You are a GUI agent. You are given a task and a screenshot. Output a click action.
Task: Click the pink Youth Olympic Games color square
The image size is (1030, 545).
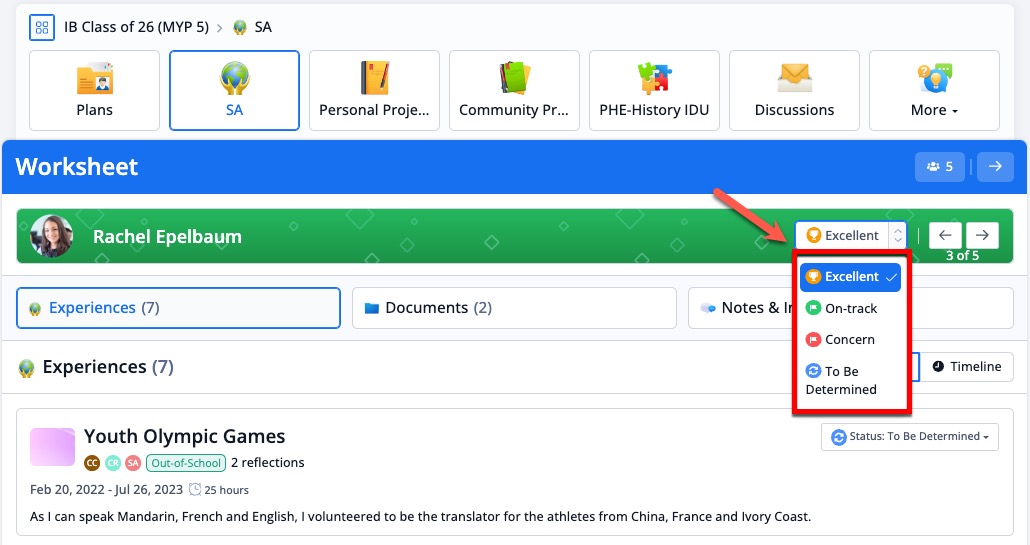click(52, 447)
